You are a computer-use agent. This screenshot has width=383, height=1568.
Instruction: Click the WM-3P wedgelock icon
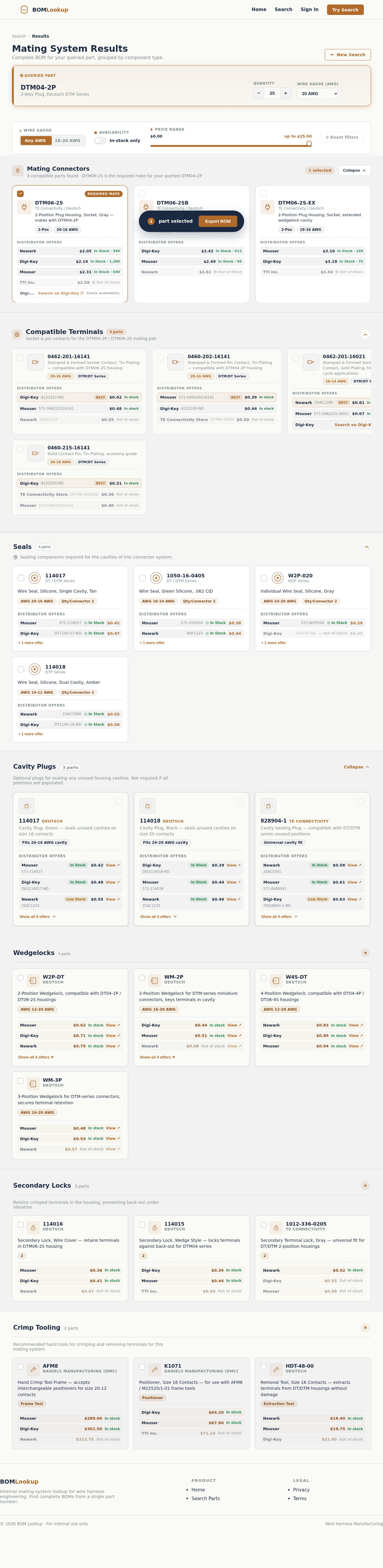(x=33, y=1084)
